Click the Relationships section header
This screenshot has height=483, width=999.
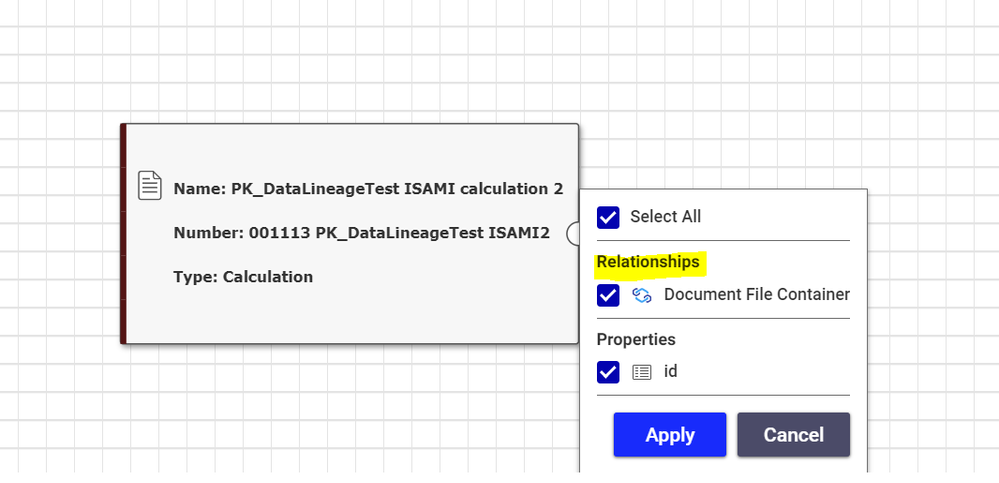point(648,262)
